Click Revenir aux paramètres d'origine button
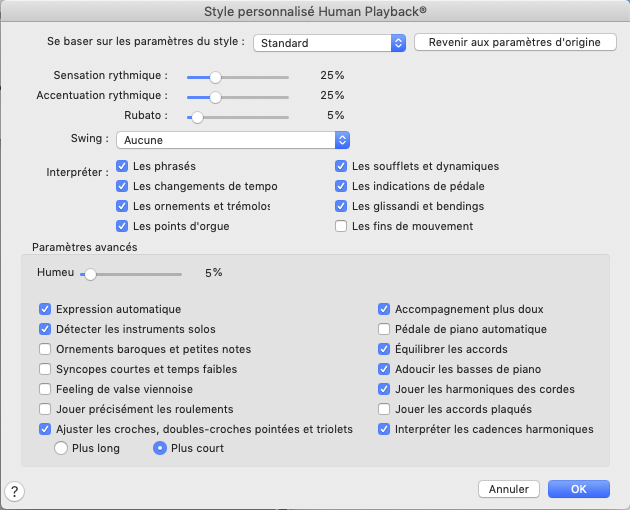Viewport: 630px width, 510px height. pos(515,43)
